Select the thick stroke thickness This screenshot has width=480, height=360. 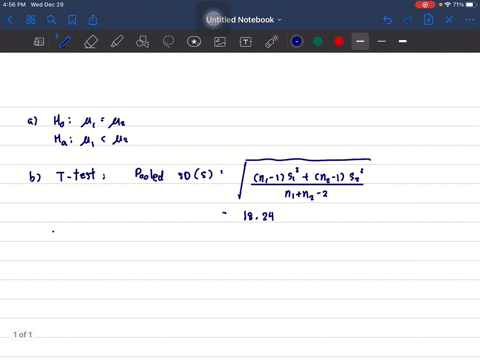coord(403,41)
